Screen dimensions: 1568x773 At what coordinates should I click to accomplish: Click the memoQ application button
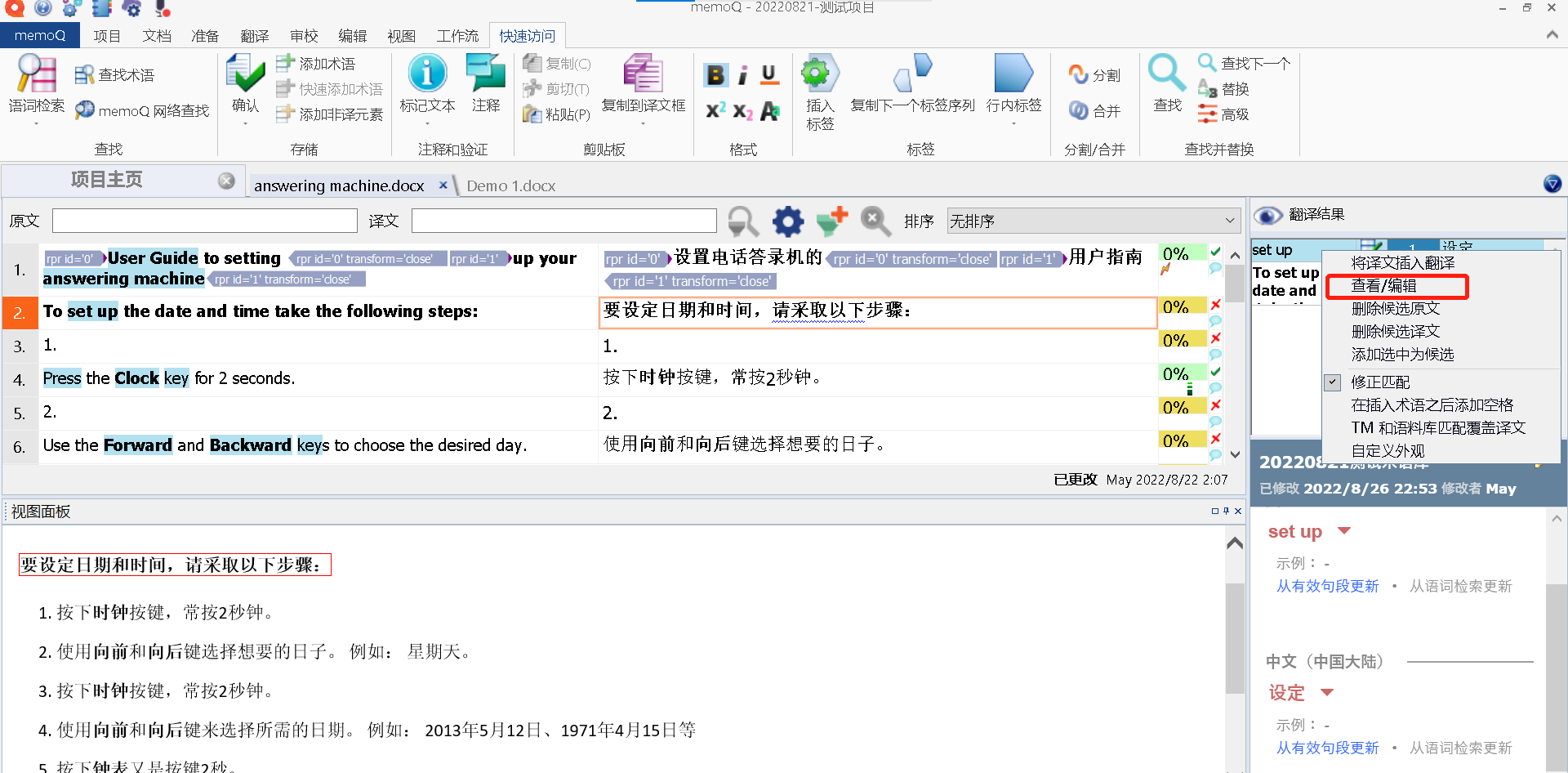click(x=40, y=35)
